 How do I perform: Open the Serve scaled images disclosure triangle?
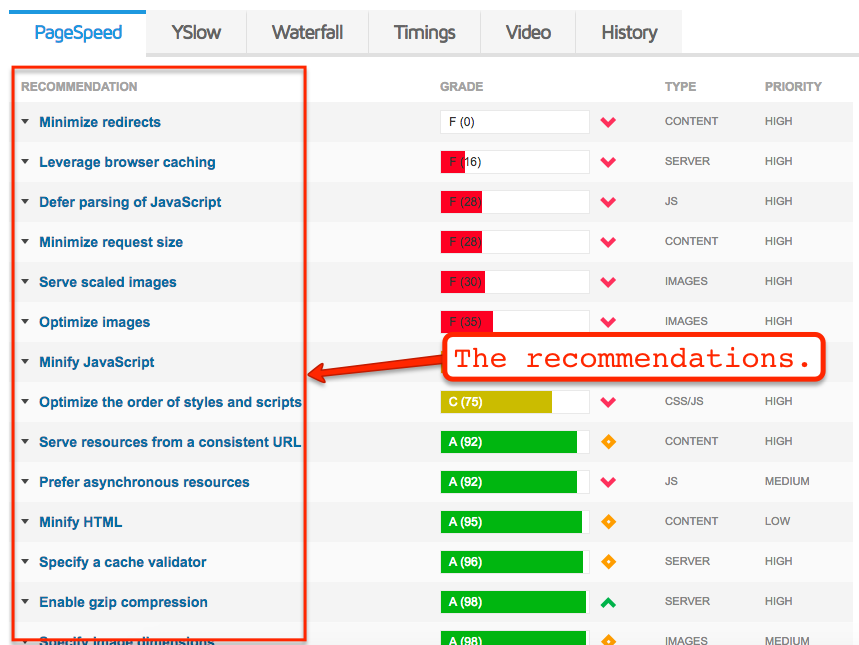tap(25, 282)
